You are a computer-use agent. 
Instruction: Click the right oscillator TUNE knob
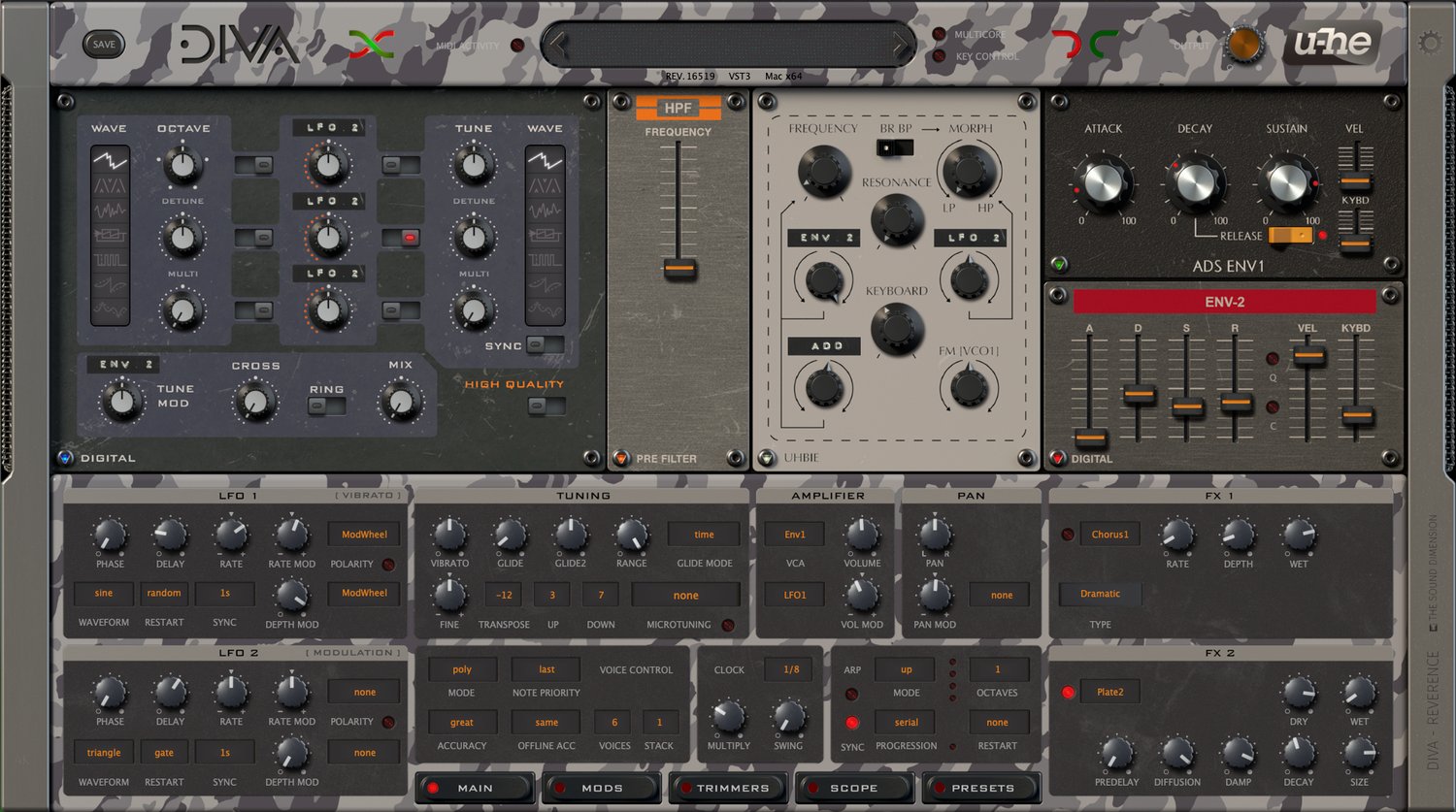(473, 166)
